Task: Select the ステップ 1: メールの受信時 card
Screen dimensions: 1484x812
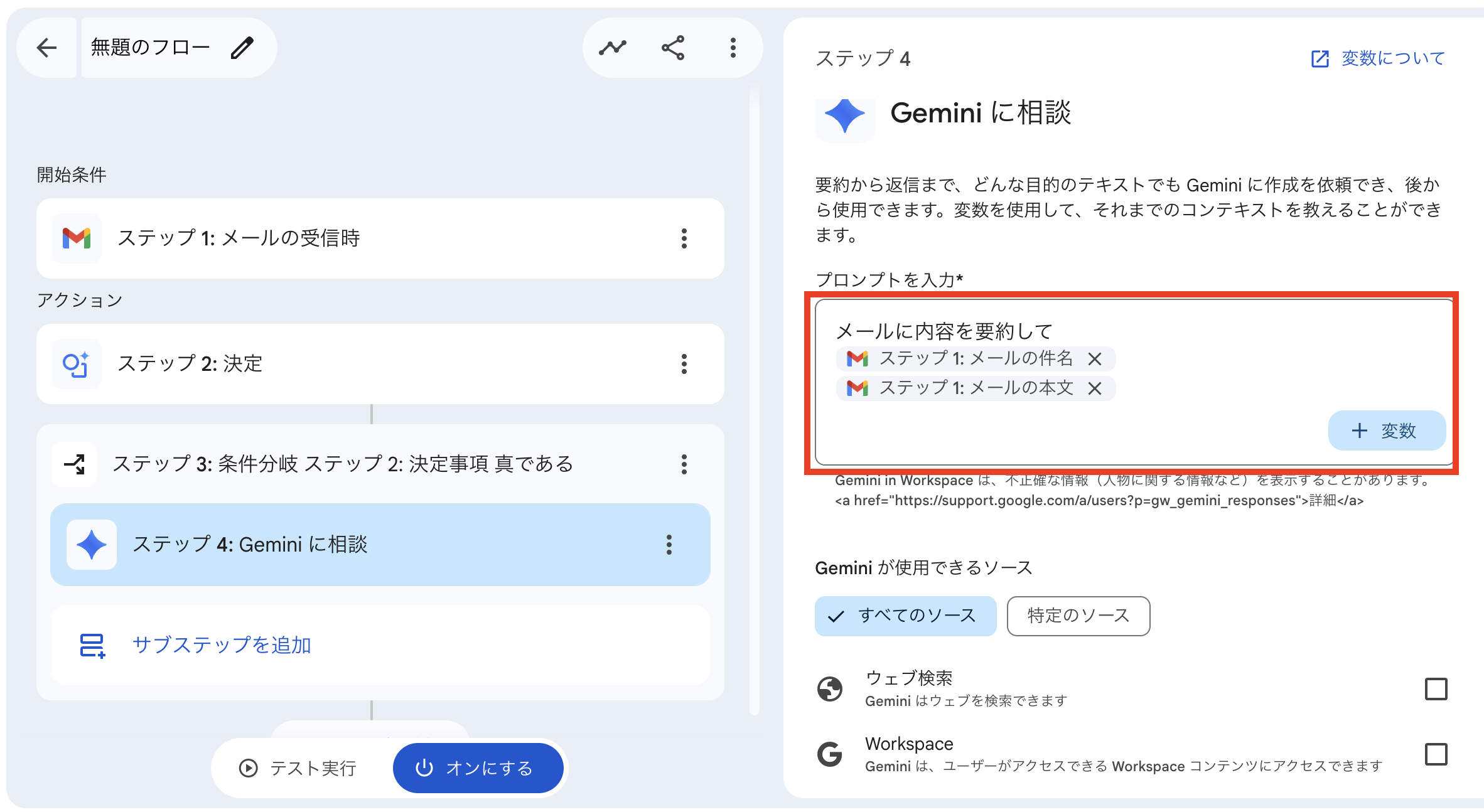Action: (x=380, y=238)
